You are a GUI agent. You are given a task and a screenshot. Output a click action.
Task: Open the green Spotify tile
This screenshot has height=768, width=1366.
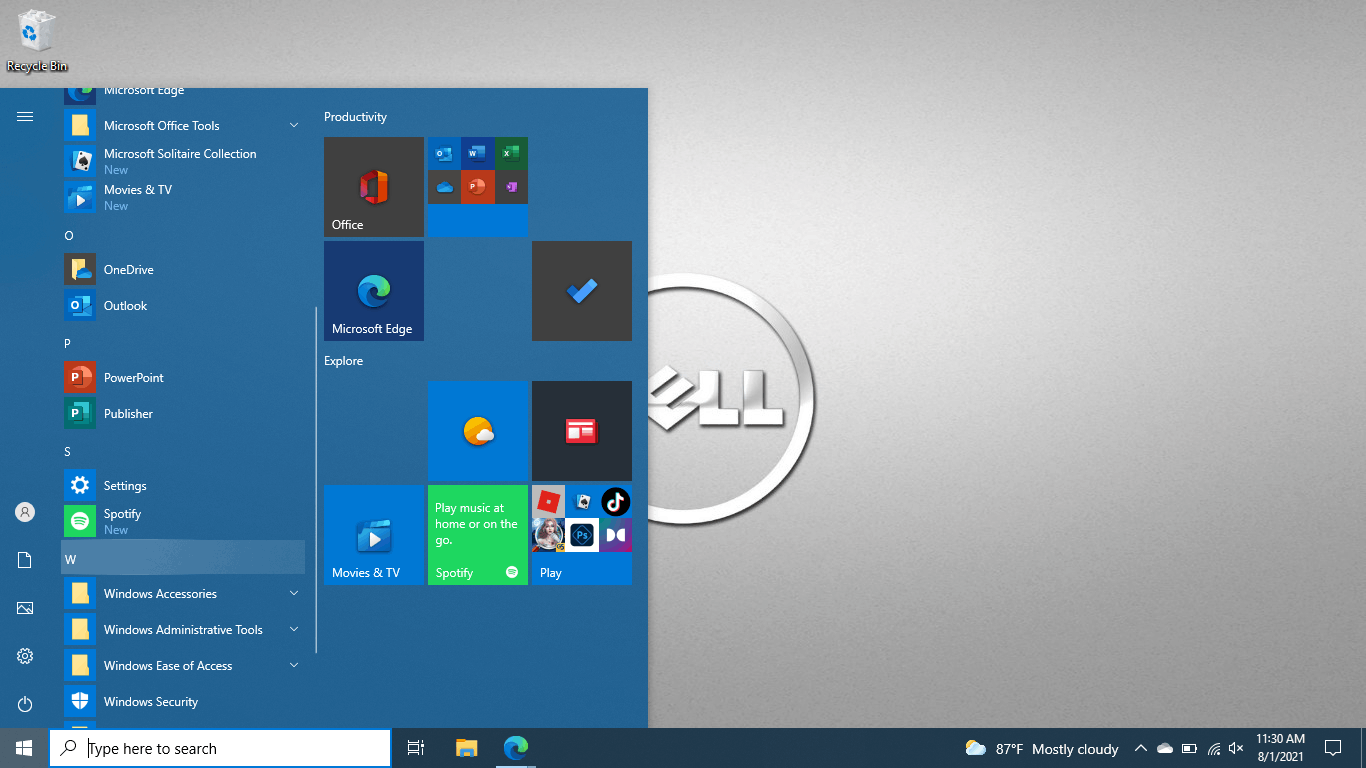(478, 535)
